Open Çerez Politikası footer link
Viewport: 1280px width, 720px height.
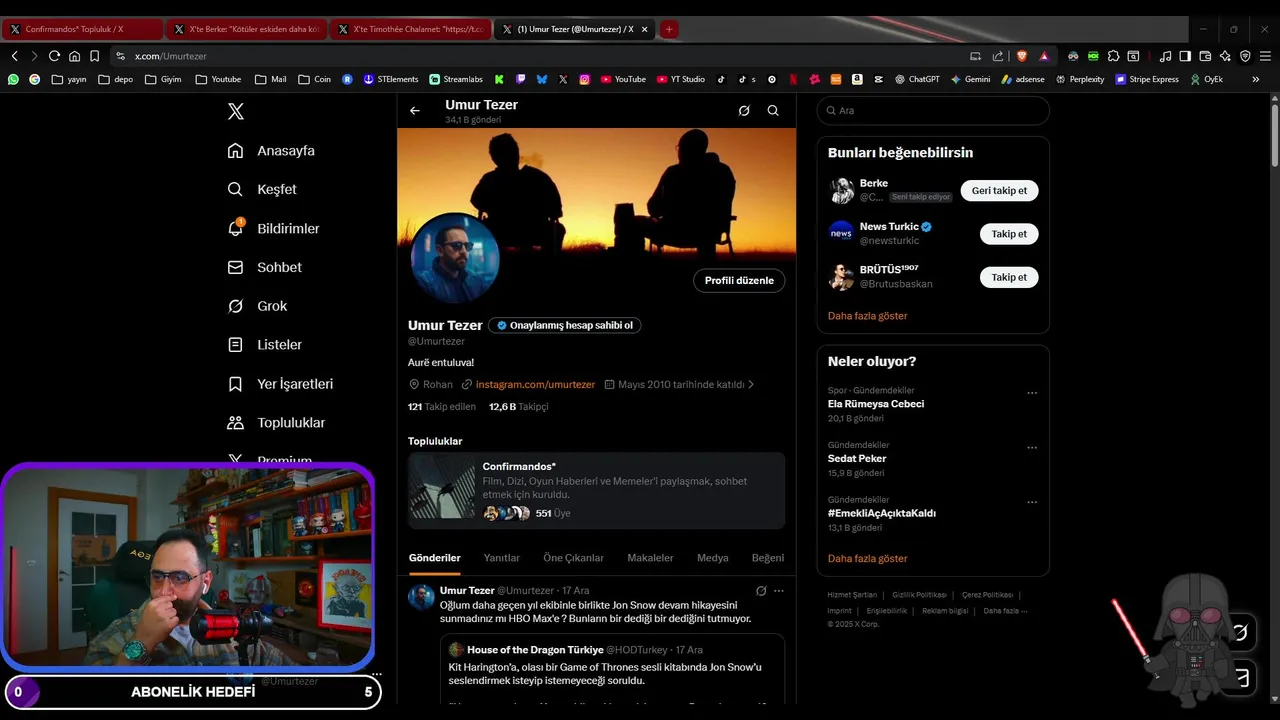coord(987,595)
